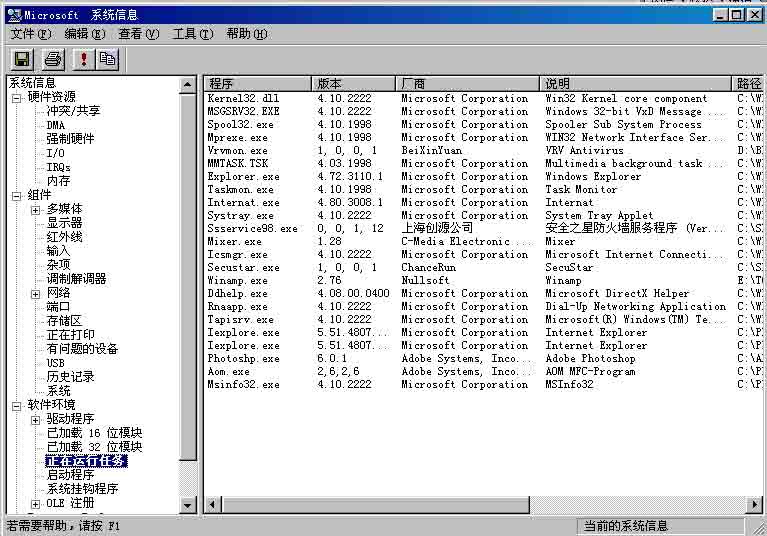Select 红外线 in the tree
Image resolution: width=767 pixels, height=536 pixels.
coord(65,237)
